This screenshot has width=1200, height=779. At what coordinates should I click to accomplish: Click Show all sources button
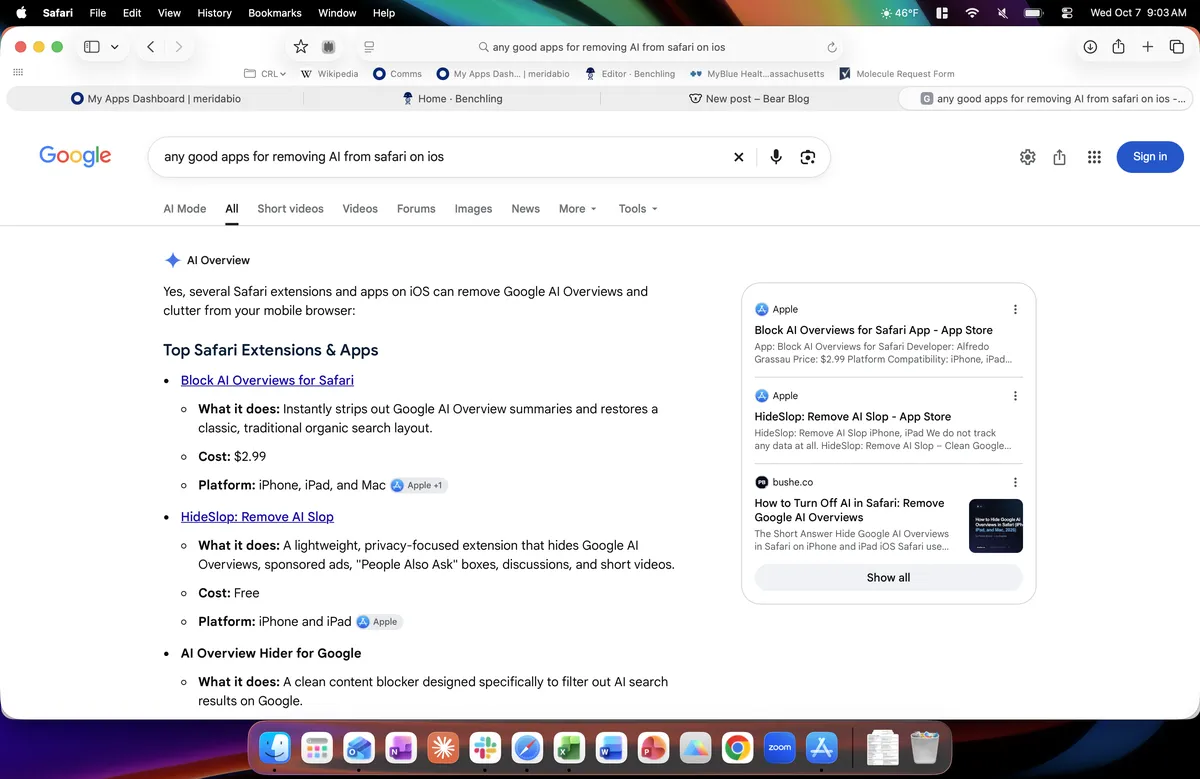pyautogui.click(x=888, y=578)
